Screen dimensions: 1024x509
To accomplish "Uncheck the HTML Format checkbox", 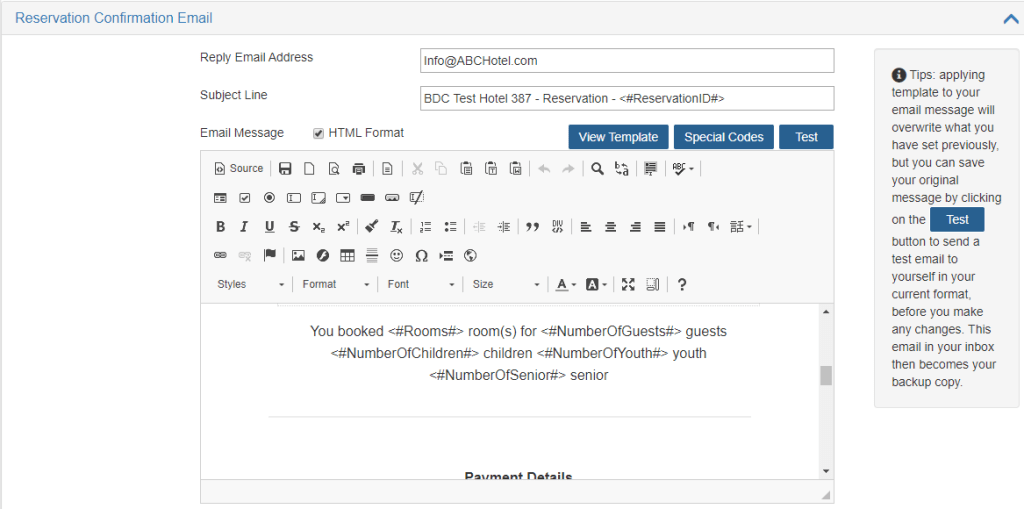I will pos(319,134).
